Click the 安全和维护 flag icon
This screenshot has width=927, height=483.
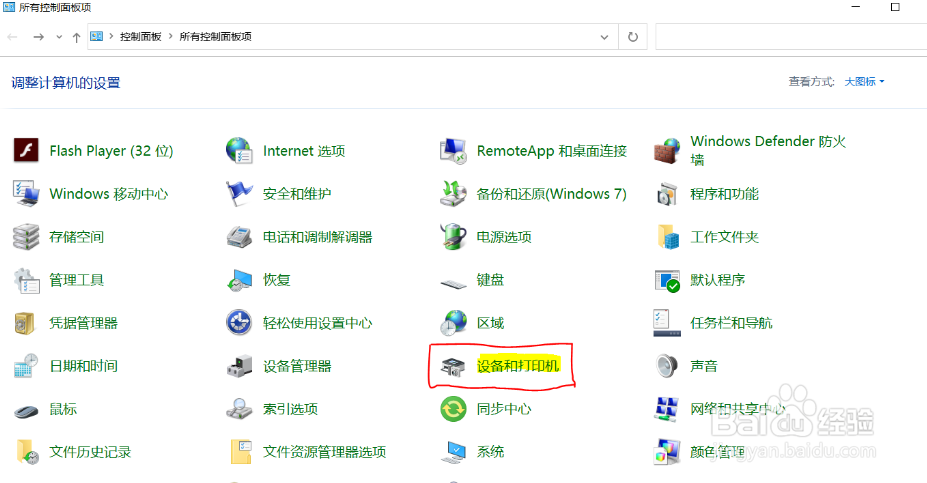pos(239,194)
